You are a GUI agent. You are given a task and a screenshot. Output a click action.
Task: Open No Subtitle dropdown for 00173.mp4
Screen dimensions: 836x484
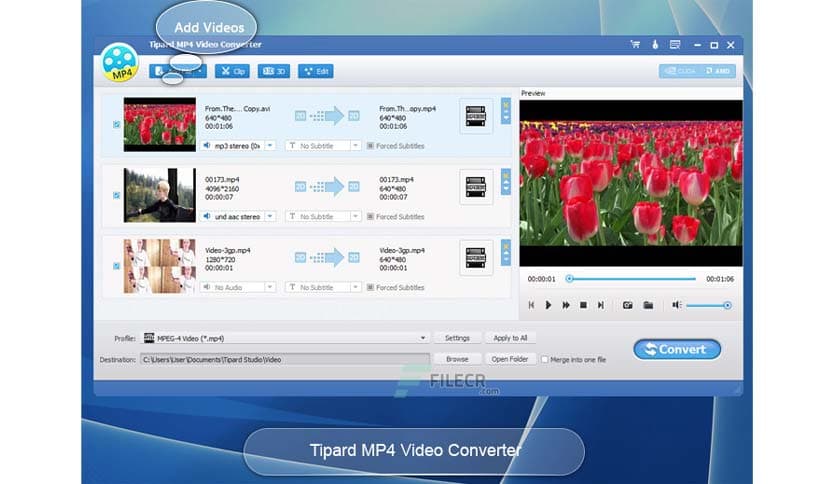click(x=355, y=216)
